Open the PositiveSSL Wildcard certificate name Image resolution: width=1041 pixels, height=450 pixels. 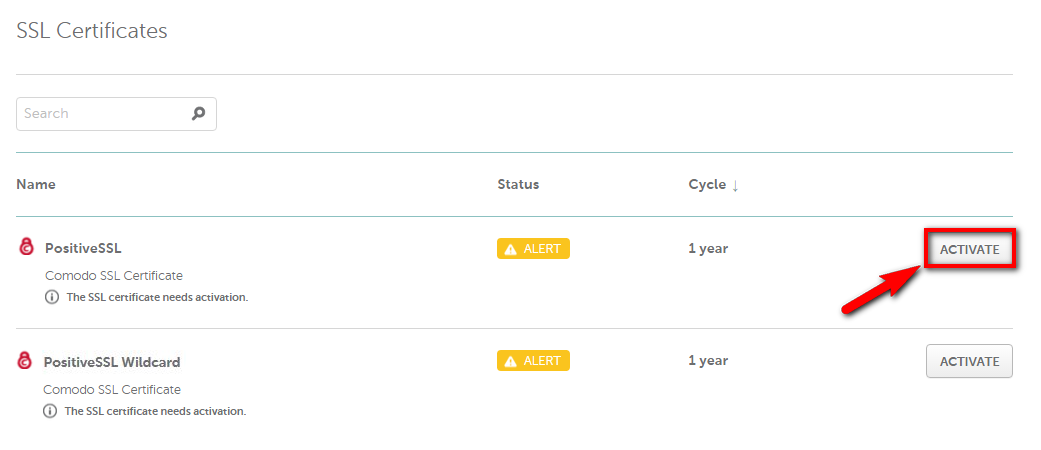pos(112,362)
